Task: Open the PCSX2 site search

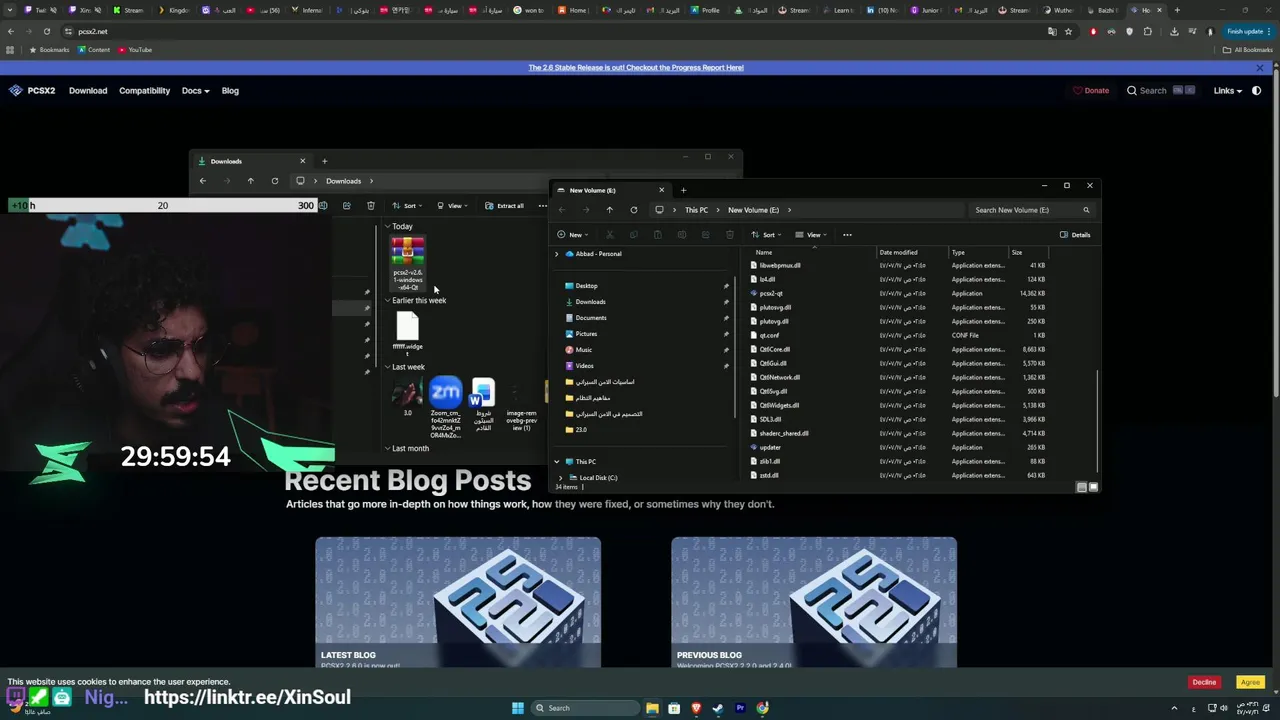Action: tap(1160, 91)
